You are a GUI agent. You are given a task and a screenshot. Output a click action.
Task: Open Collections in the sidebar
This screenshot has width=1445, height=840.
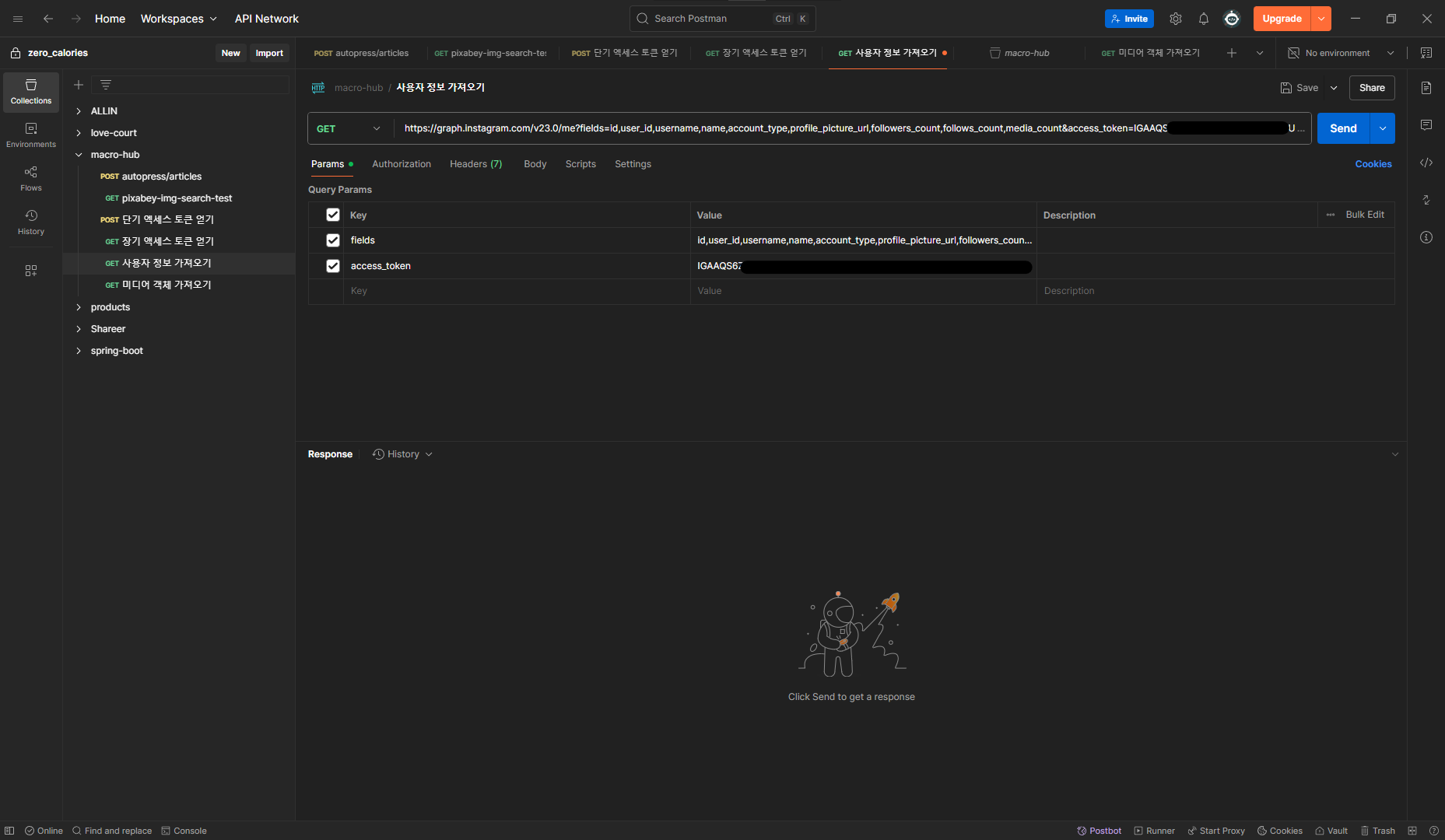[x=31, y=92]
